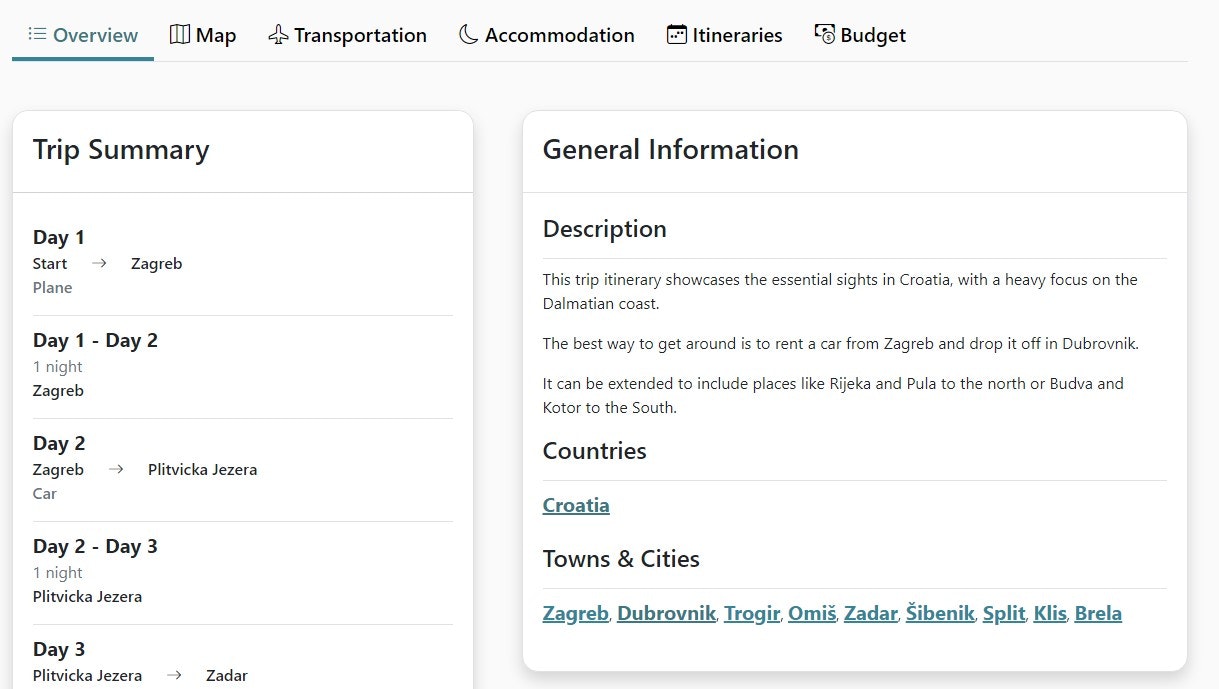
Task: Select the Day 2 Zagreb to Plitvicka Jezera entry
Action: point(145,469)
